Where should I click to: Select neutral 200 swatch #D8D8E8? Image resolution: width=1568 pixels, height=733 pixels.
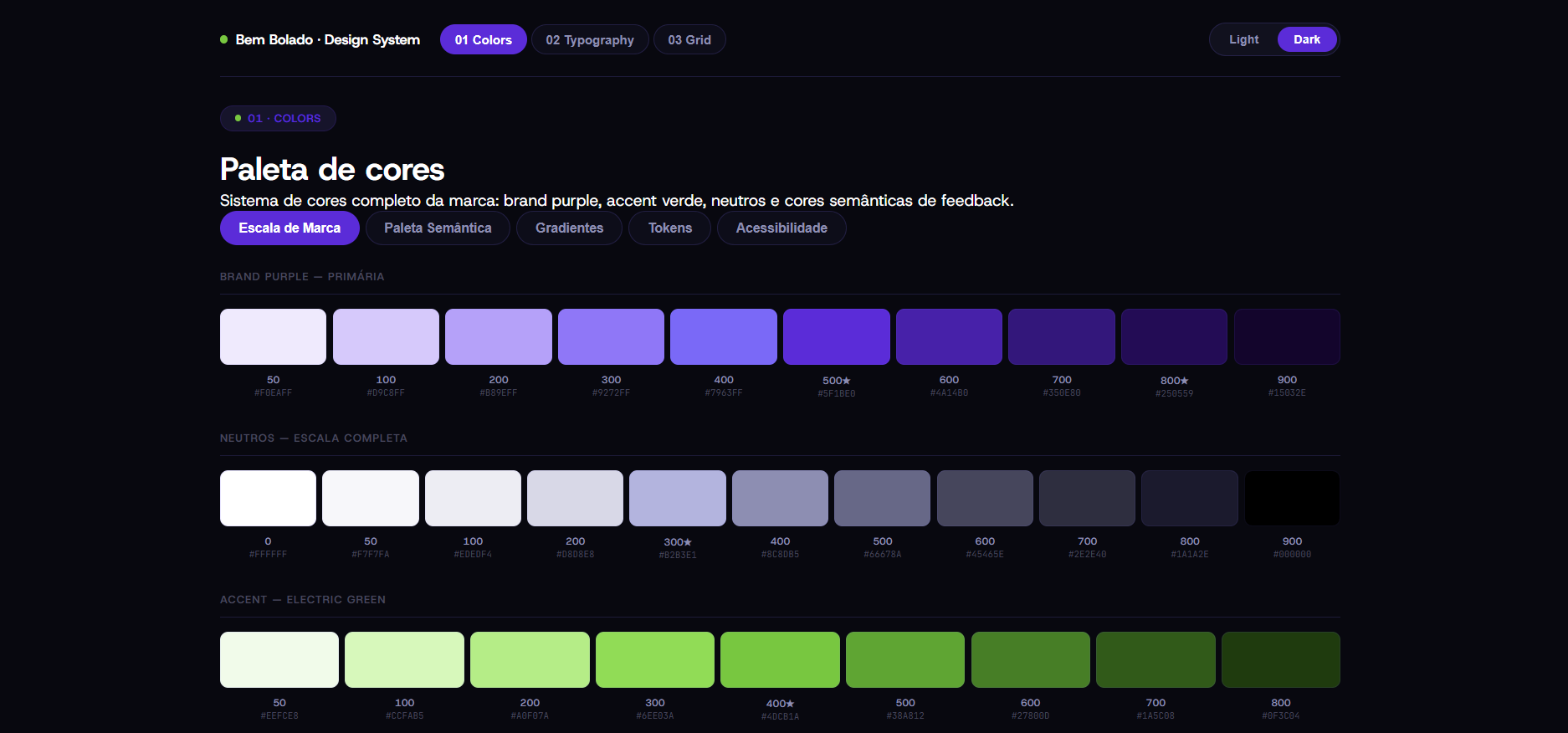click(575, 498)
